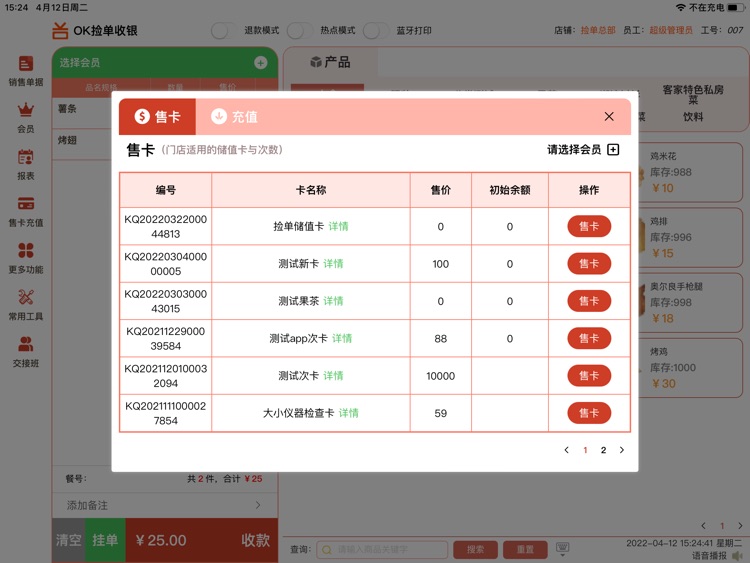The width and height of the screenshot is (750, 563).
Task: Sell the 测试新卡 card
Action: click(589, 264)
